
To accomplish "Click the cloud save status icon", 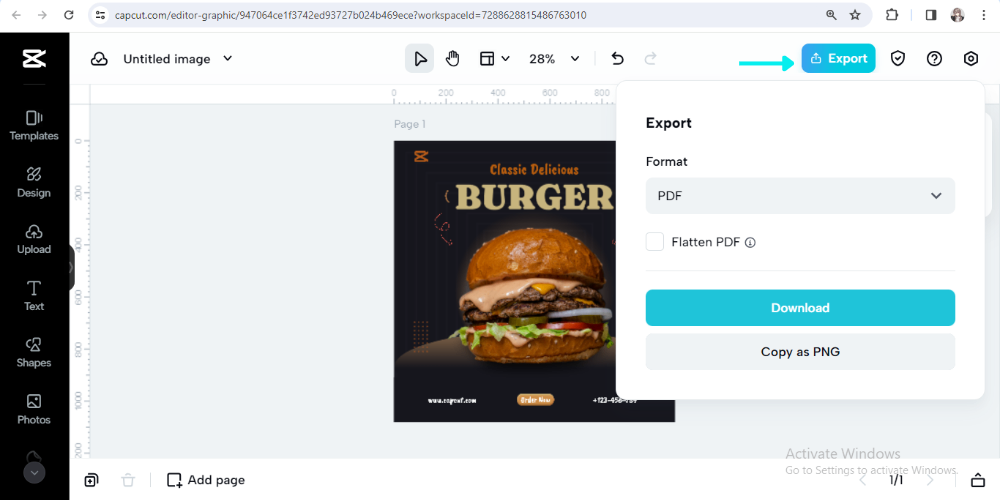I will click(x=99, y=59).
